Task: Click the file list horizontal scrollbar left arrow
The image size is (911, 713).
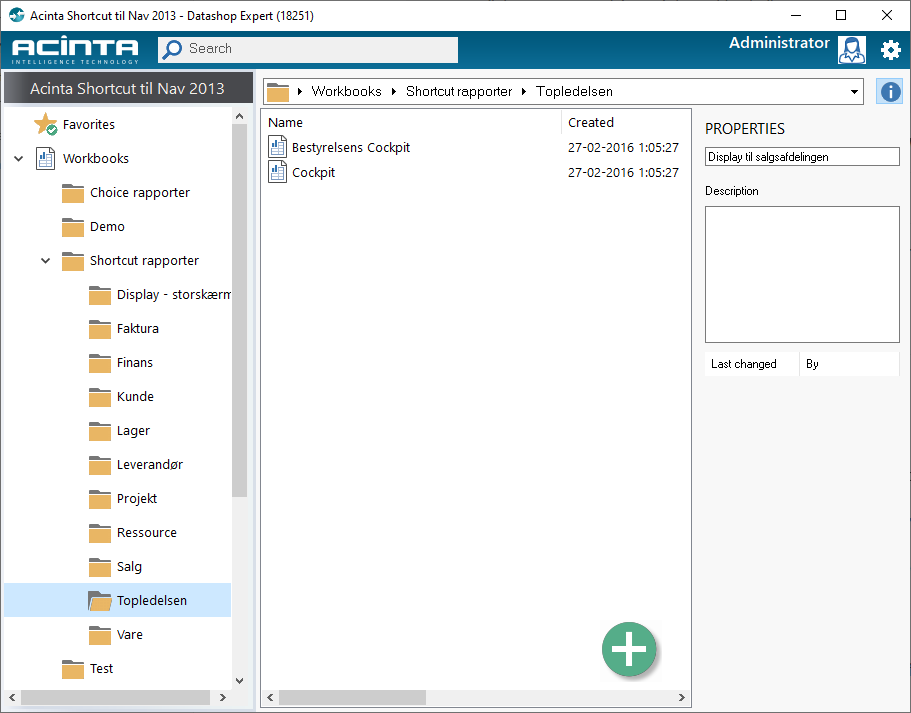Action: 270,697
